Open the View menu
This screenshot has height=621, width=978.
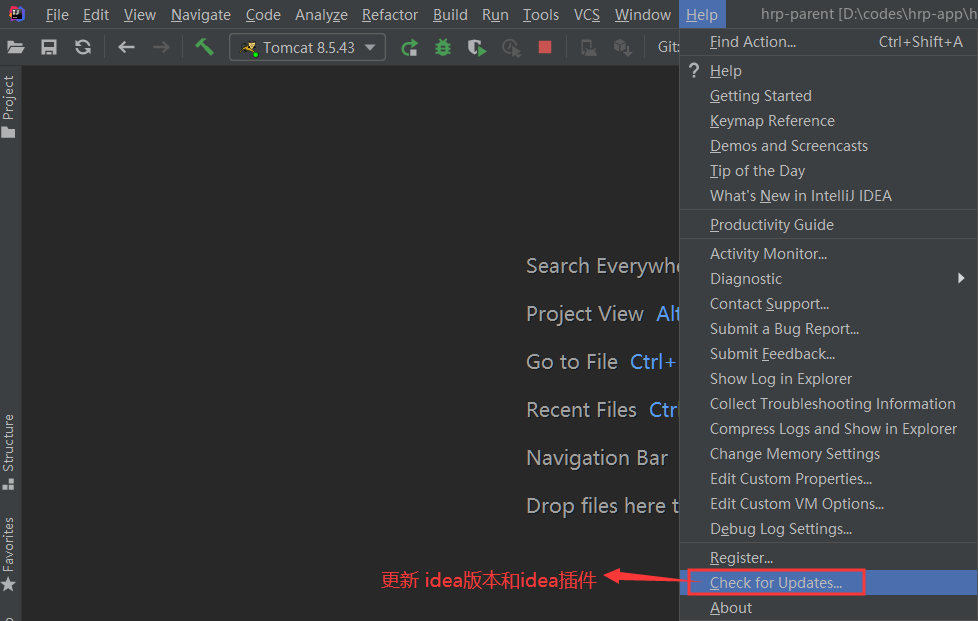(139, 14)
